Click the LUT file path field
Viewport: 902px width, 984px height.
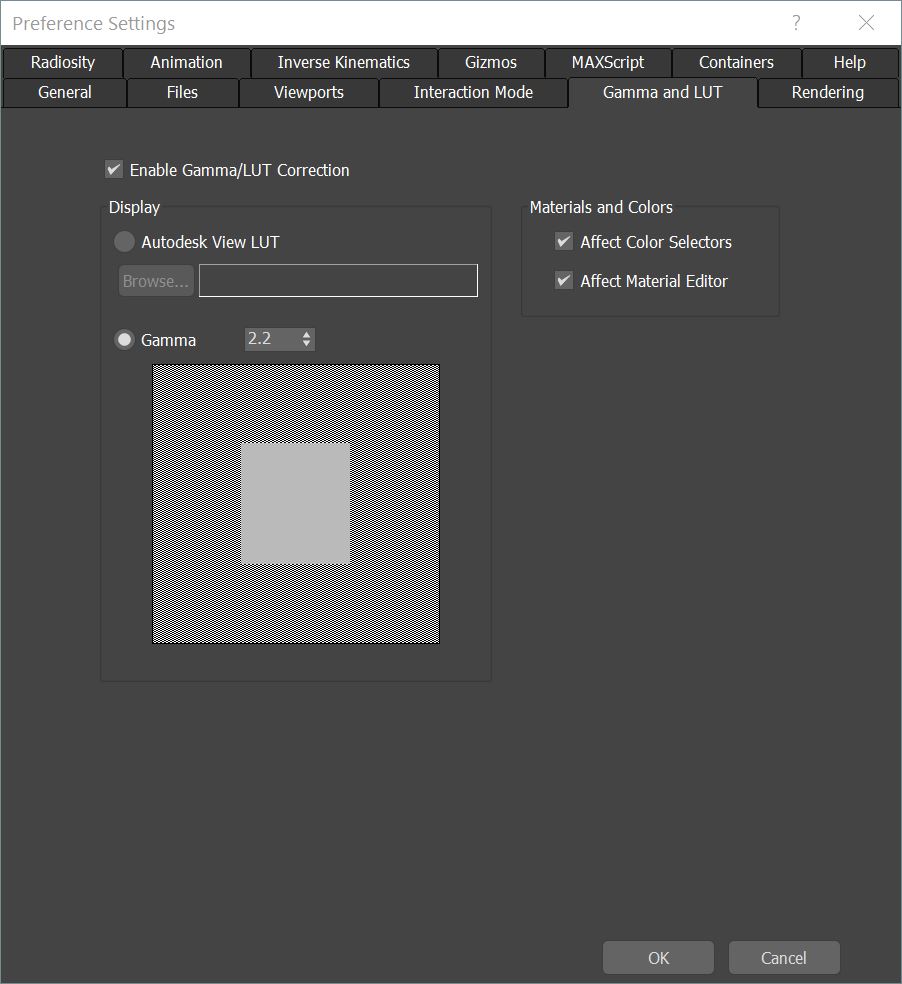338,280
